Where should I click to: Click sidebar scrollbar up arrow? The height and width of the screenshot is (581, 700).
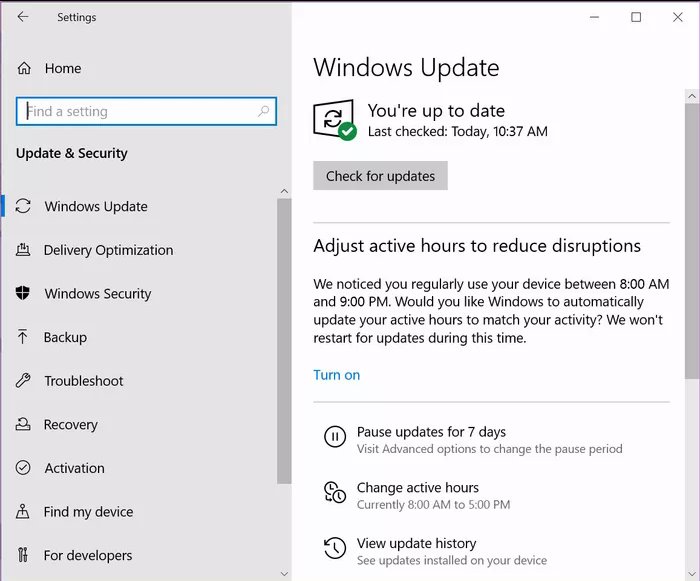[284, 191]
